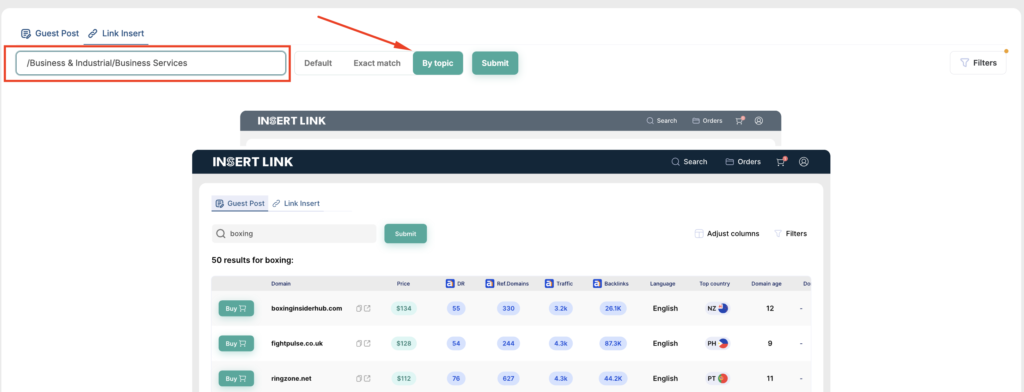Copy the ringzone.net domain

(359, 378)
